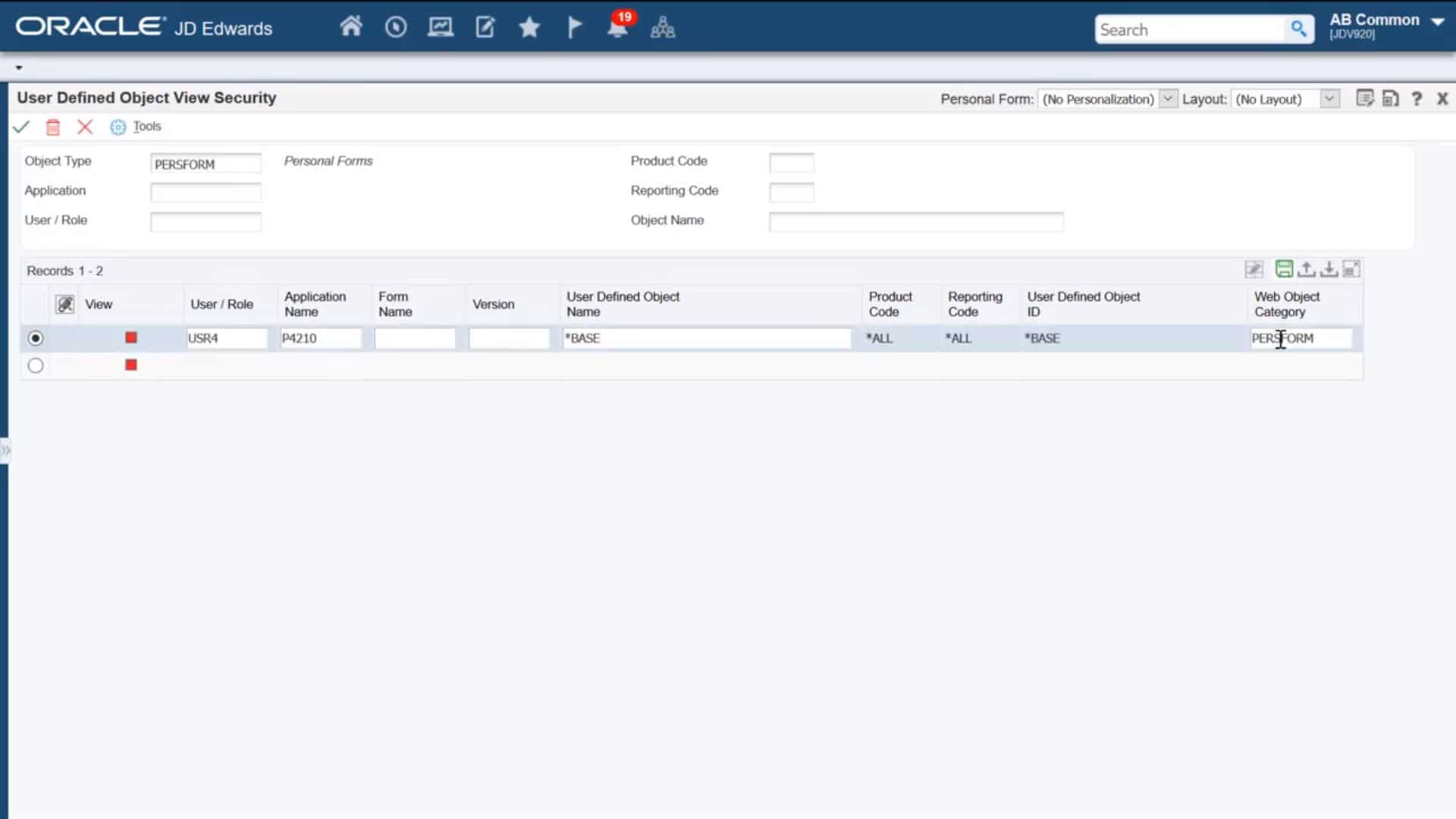This screenshot has width=1456, height=819.
Task: Open recent reports clock icon
Action: pyautogui.click(x=395, y=26)
